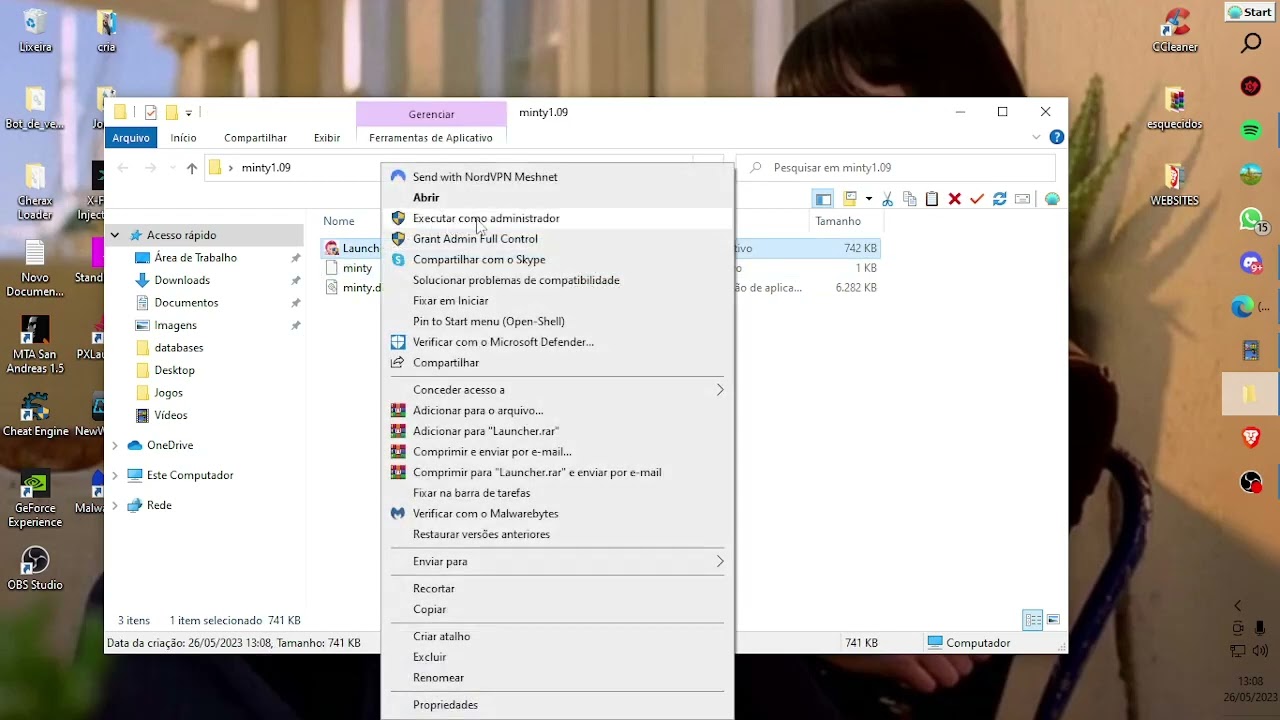
Task: Click the red X delete toolbar icon
Action: [x=955, y=199]
